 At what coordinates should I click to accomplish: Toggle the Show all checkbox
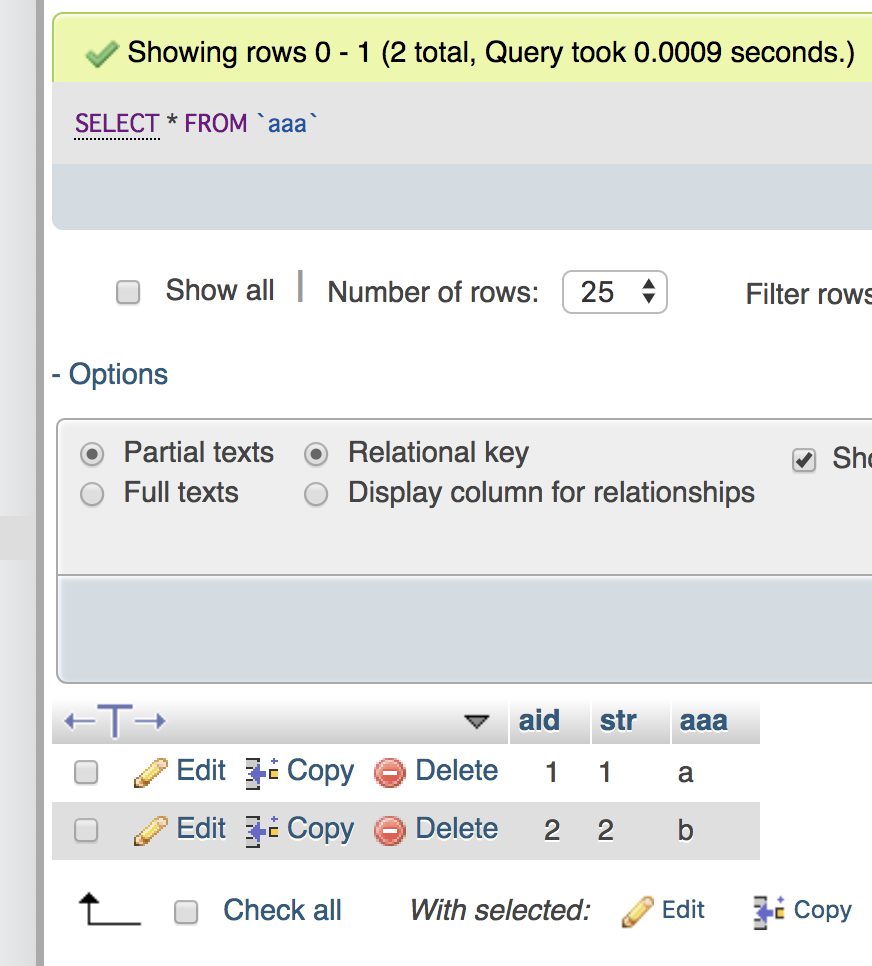click(128, 292)
